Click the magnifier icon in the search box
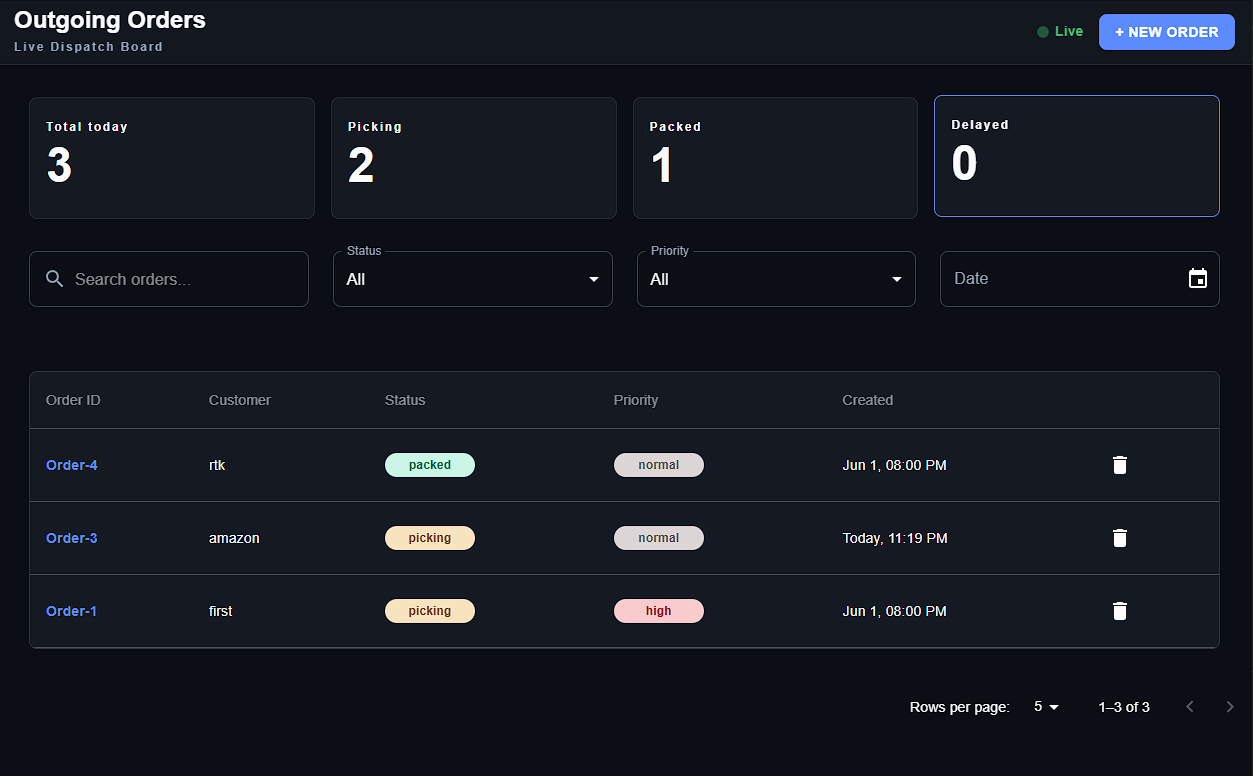Viewport: 1253px width, 776px height. coord(56,279)
